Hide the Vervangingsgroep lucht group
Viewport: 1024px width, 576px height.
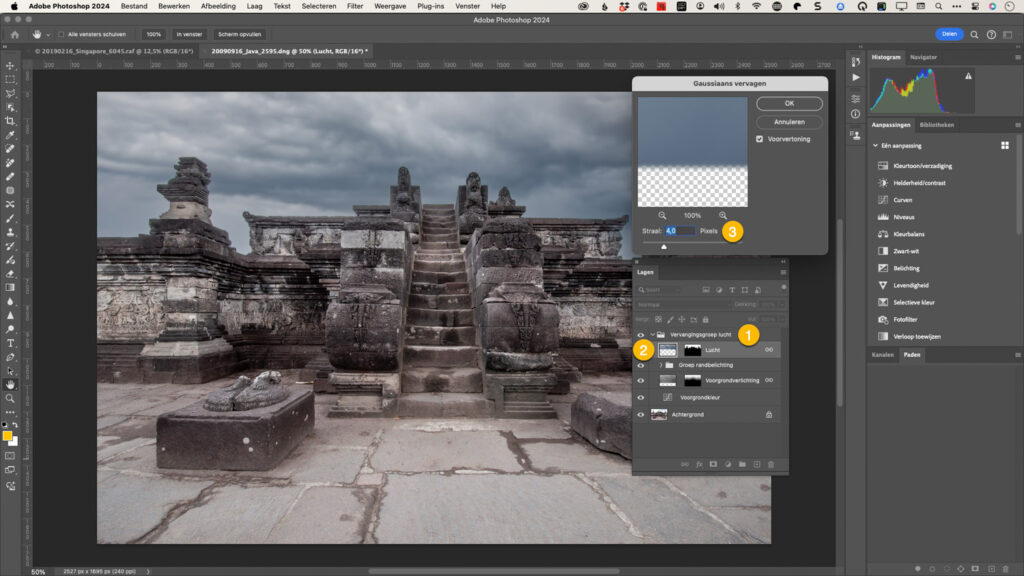tap(641, 334)
